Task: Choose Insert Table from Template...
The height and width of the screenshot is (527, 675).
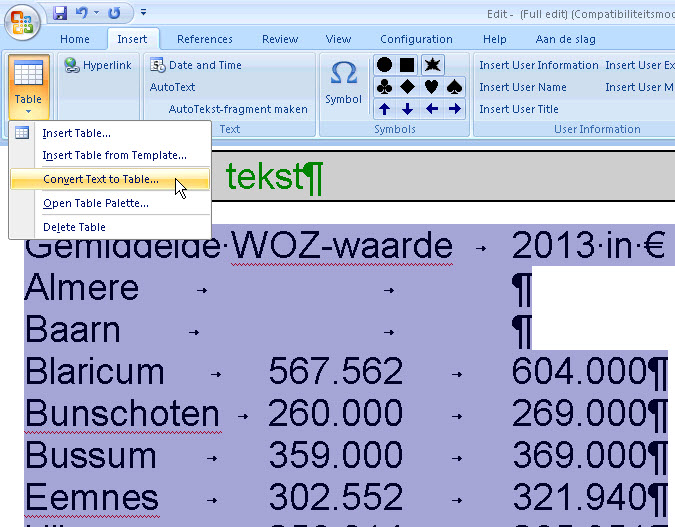Action: [x=110, y=155]
